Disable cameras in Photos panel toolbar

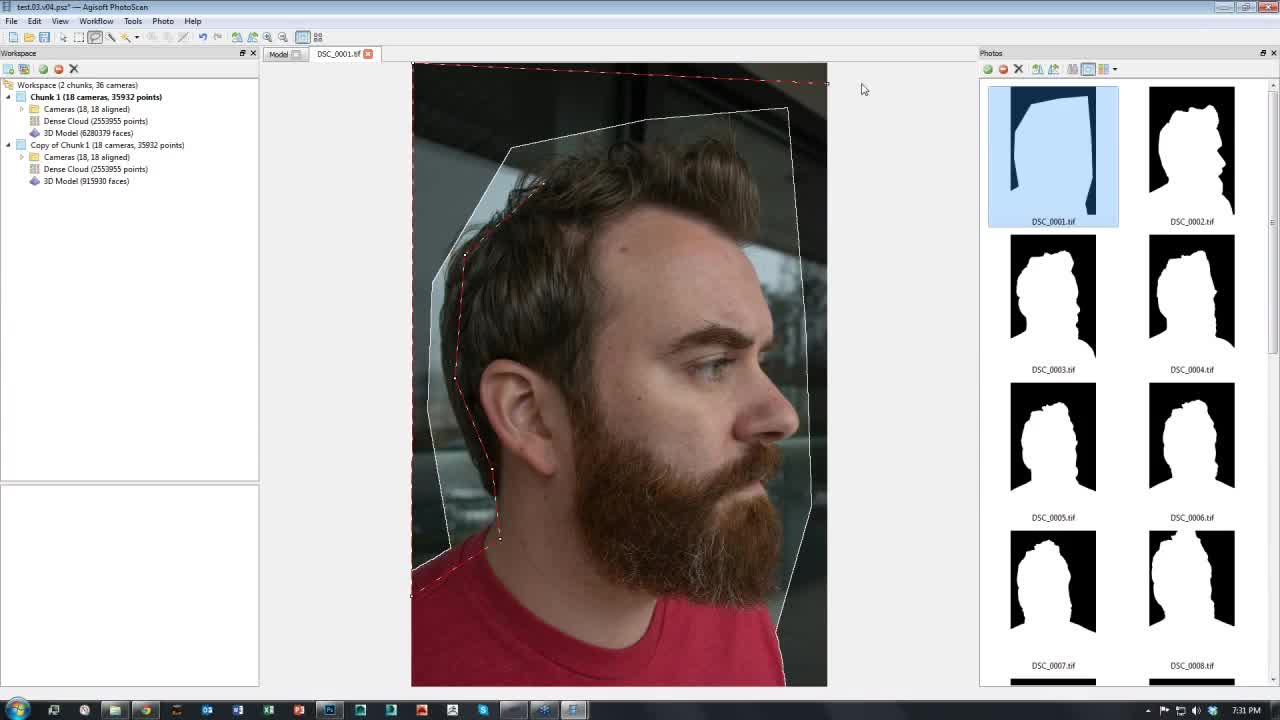(1003, 69)
